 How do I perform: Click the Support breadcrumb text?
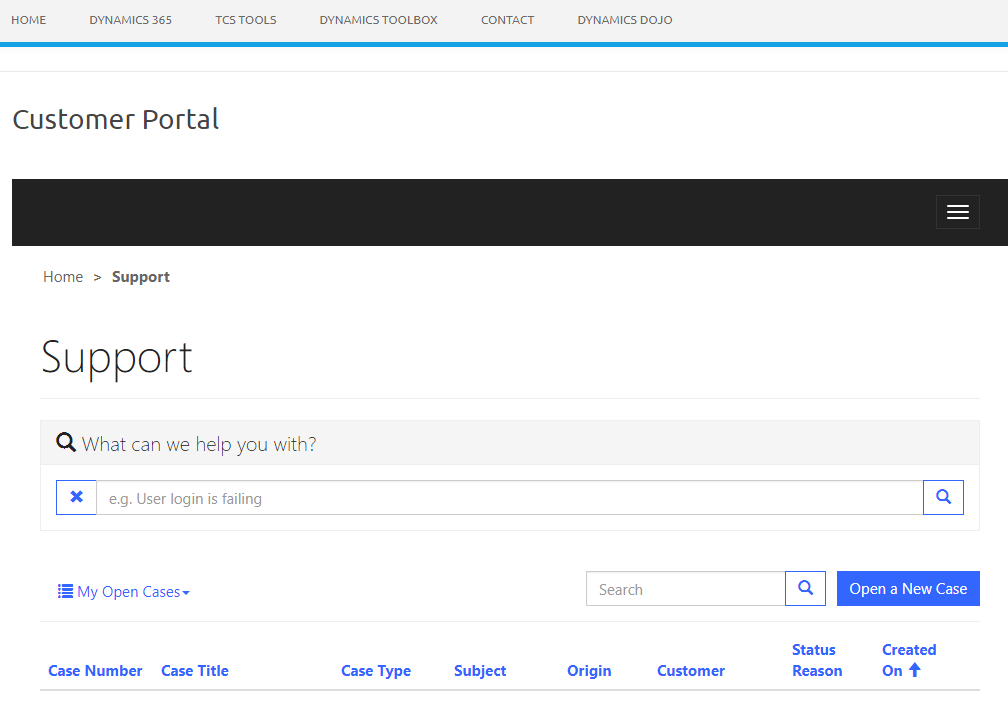point(141,276)
